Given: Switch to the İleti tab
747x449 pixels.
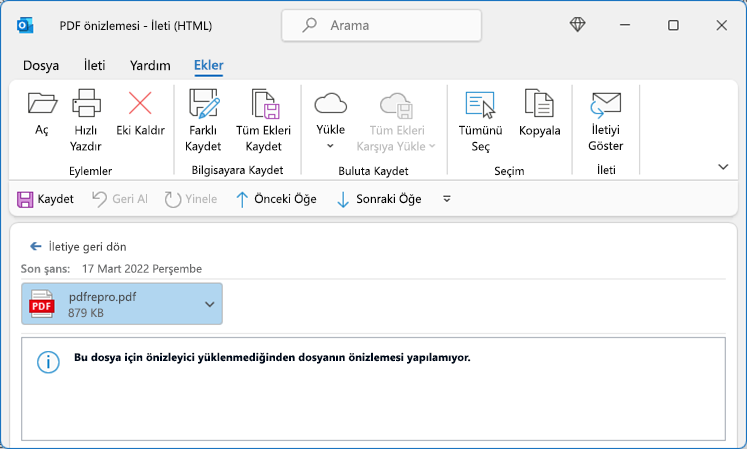Looking at the screenshot, I should coord(94,65).
